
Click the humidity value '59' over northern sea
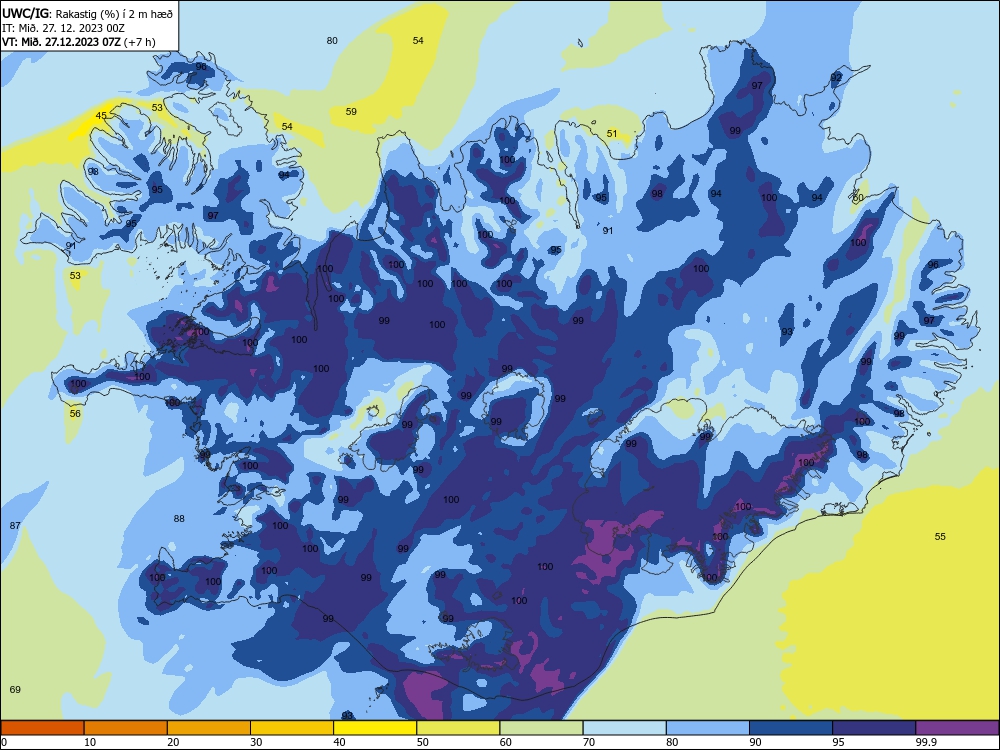click(351, 112)
